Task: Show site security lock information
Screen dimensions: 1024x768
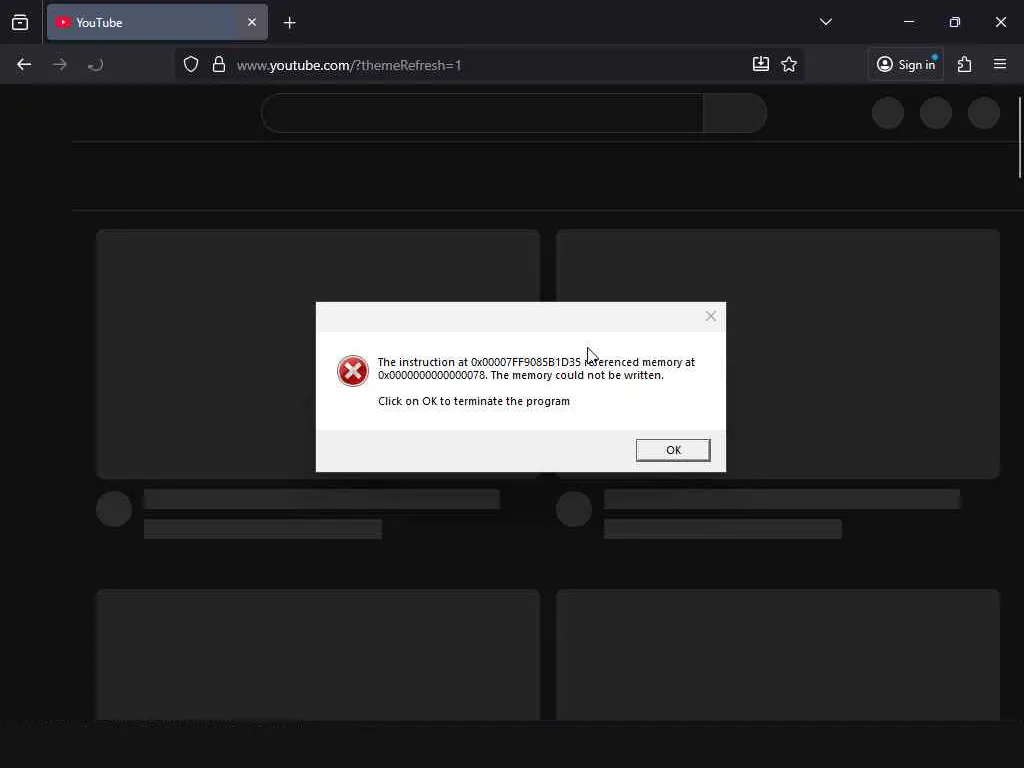Action: (x=219, y=65)
